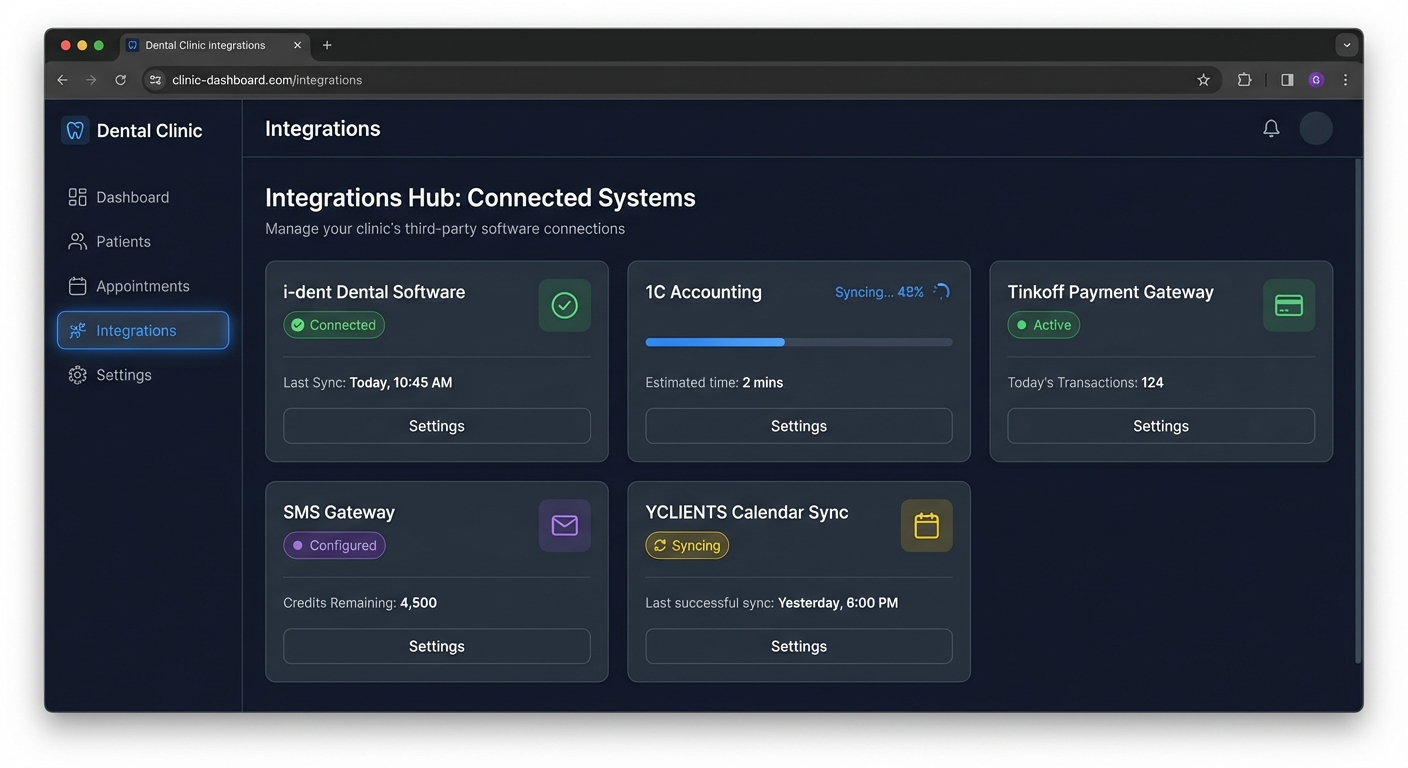Screen dimensions: 1408x768
Task: Open the browser extensions puzzle icon
Action: (1244, 80)
